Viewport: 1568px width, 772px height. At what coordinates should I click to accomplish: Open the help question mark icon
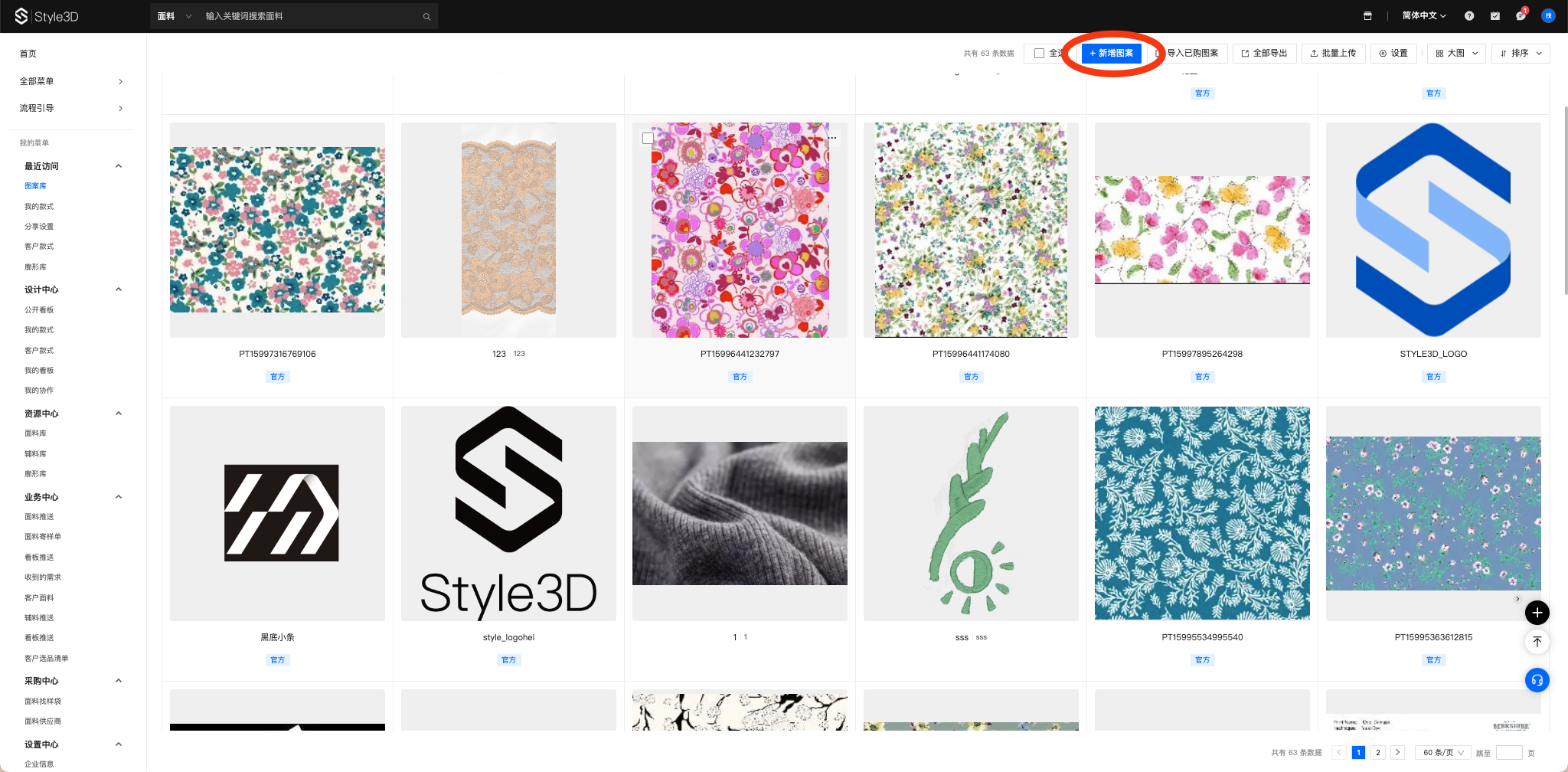pos(1469,15)
